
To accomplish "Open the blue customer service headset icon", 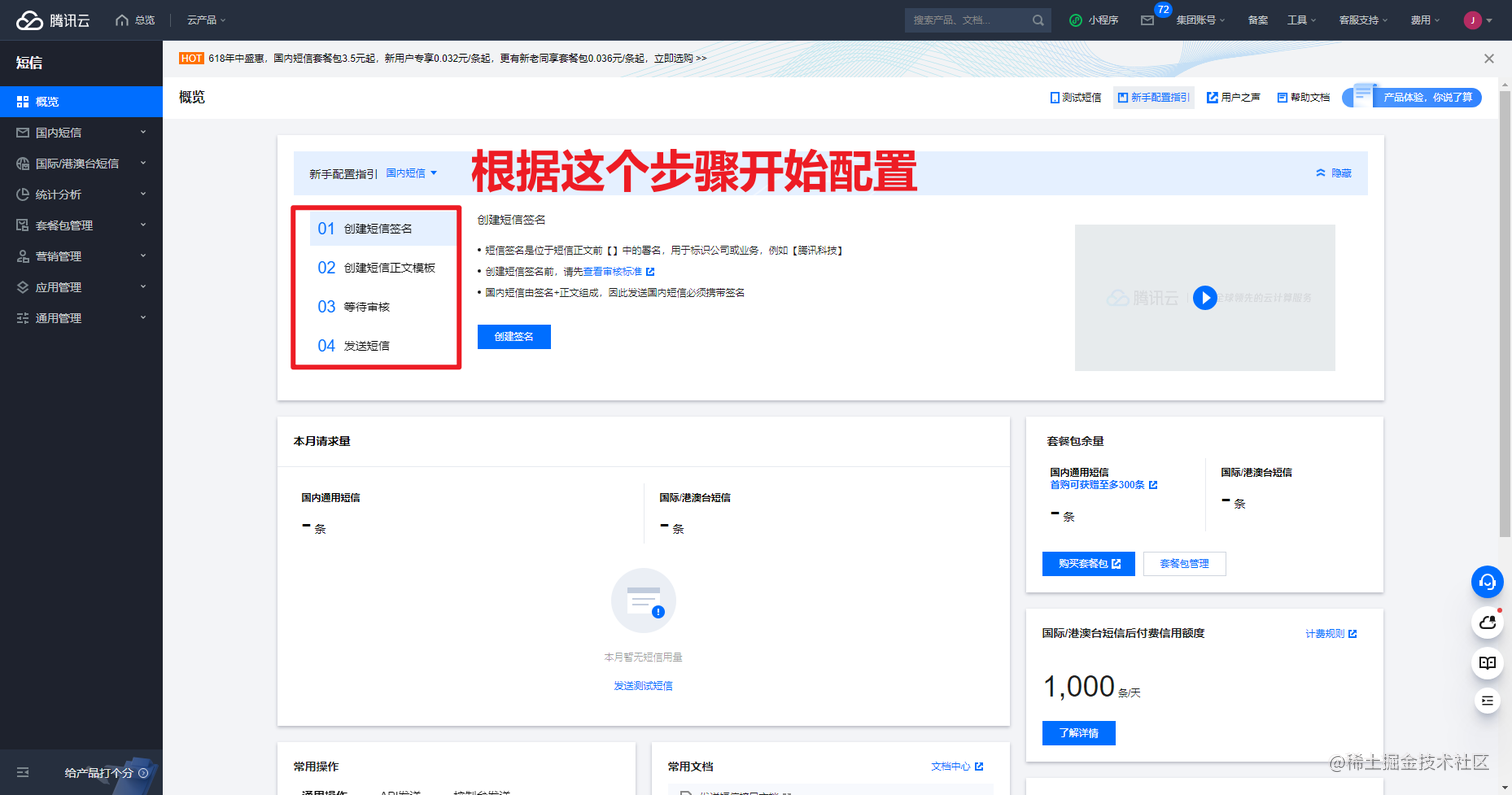I will (1487, 582).
